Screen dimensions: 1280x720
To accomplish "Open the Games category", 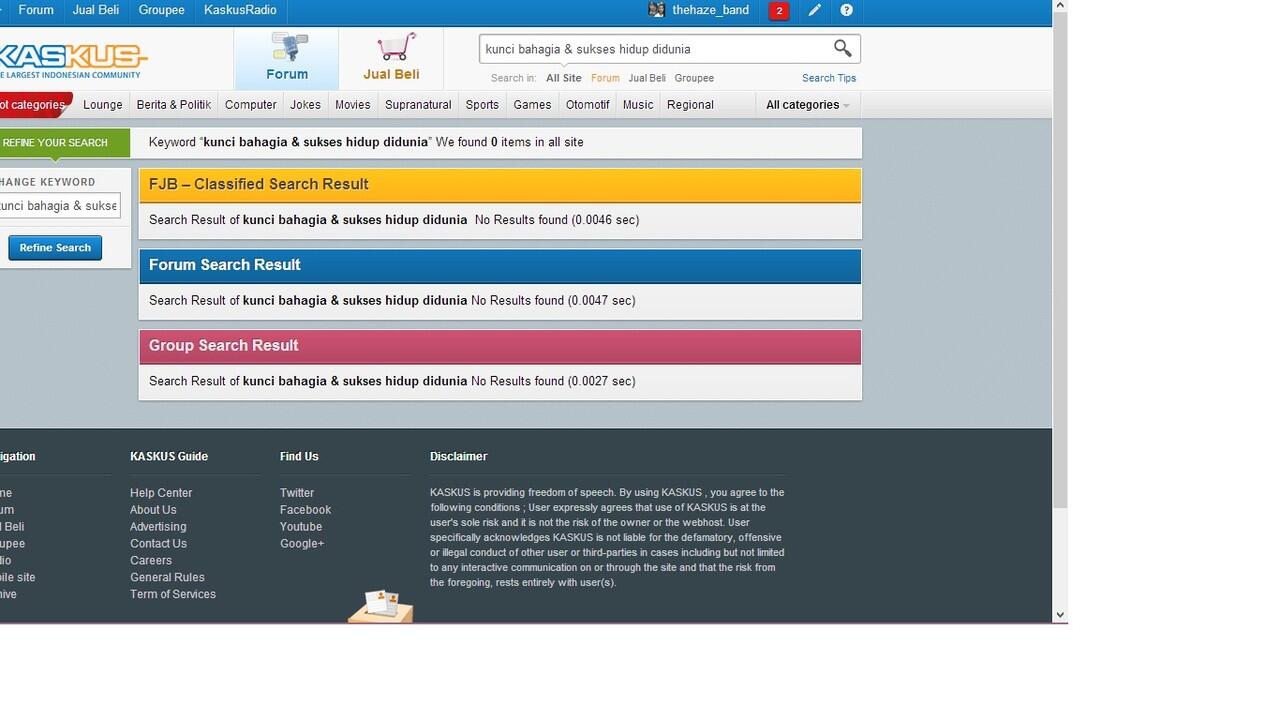I will (x=532, y=105).
